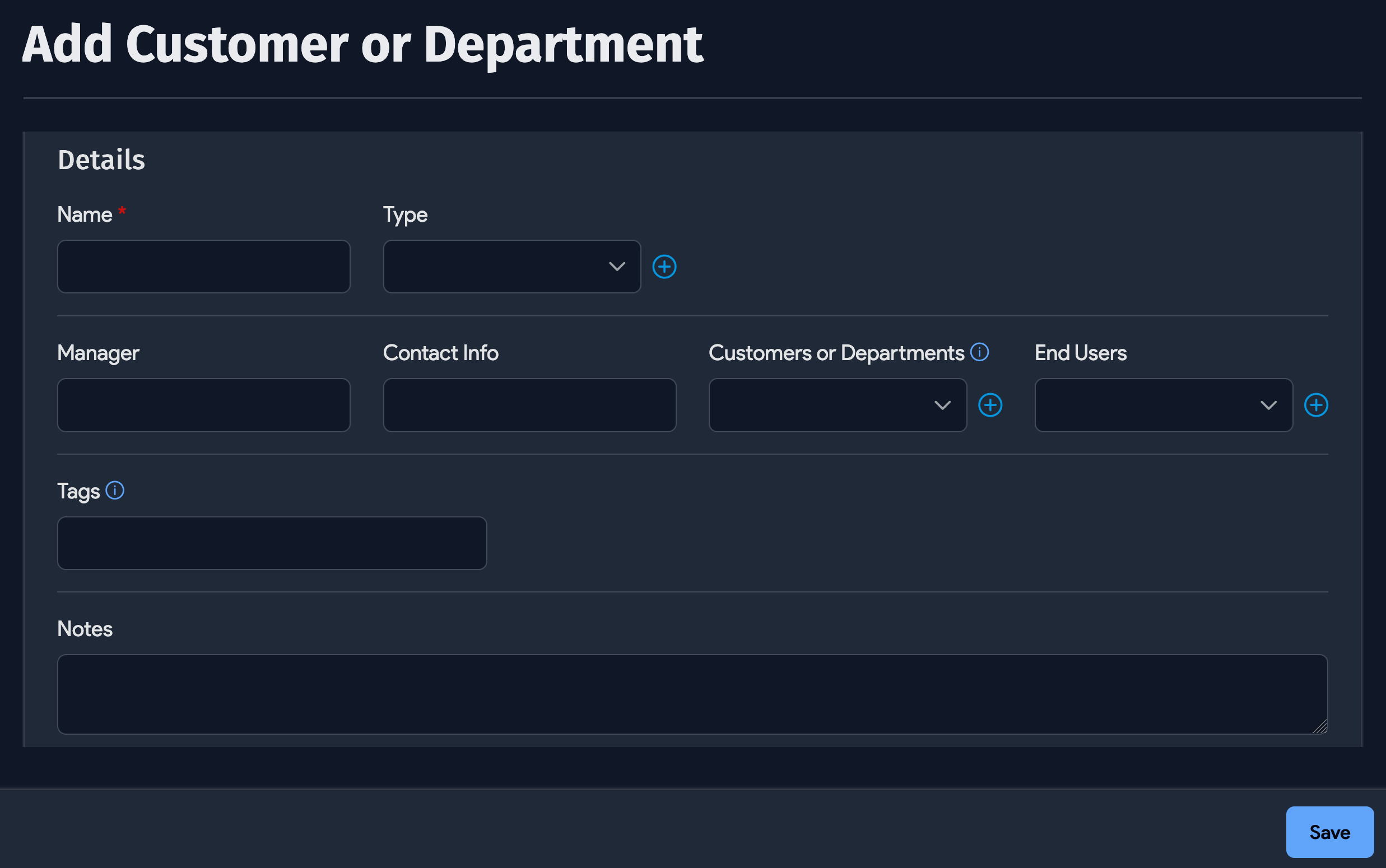Click the plus icon next to End Users

[x=1316, y=405]
